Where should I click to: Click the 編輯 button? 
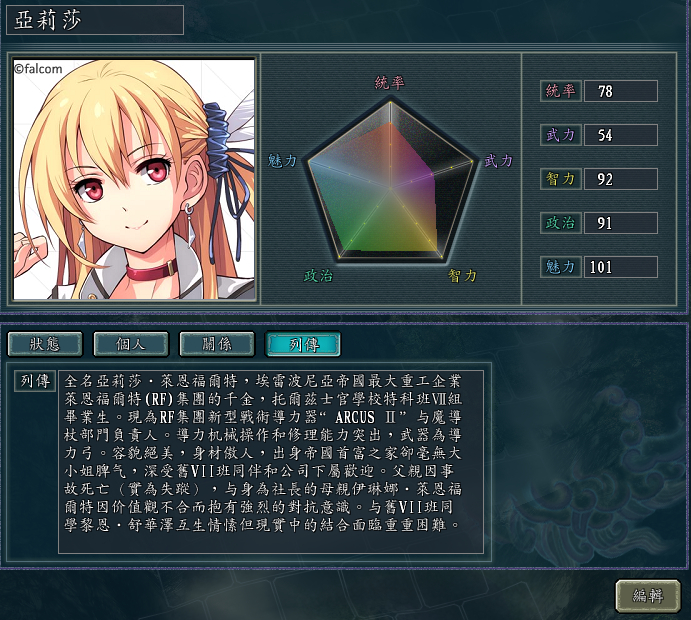click(x=647, y=596)
